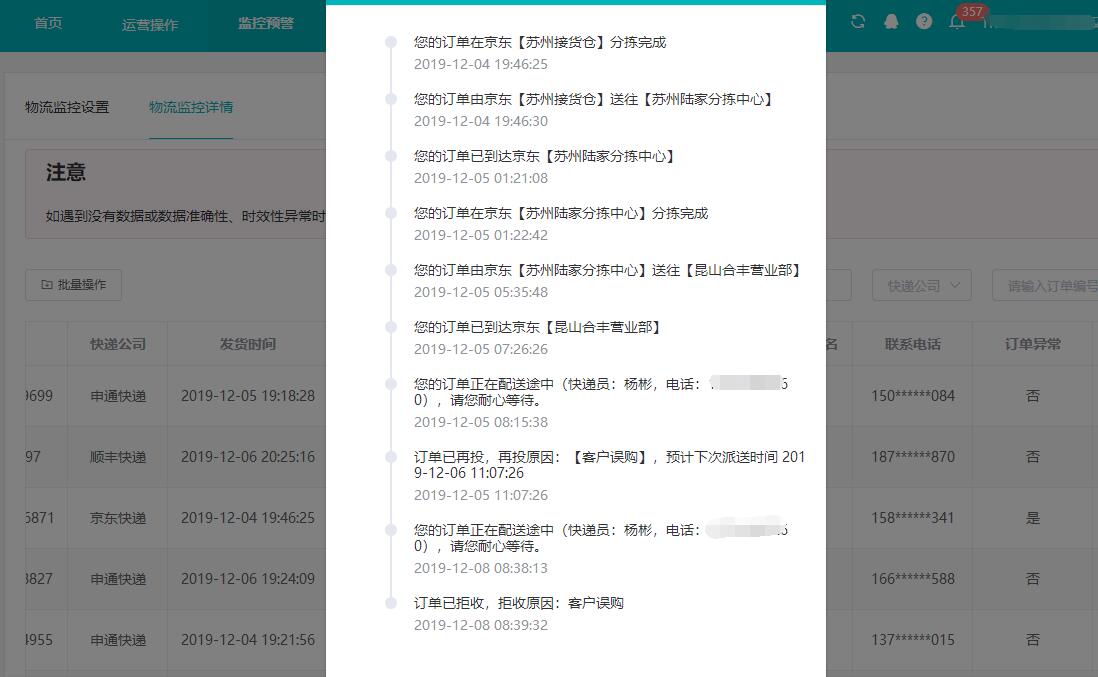The height and width of the screenshot is (677, 1098).
Task: Click 发货时间 column header
Action: click(247, 344)
